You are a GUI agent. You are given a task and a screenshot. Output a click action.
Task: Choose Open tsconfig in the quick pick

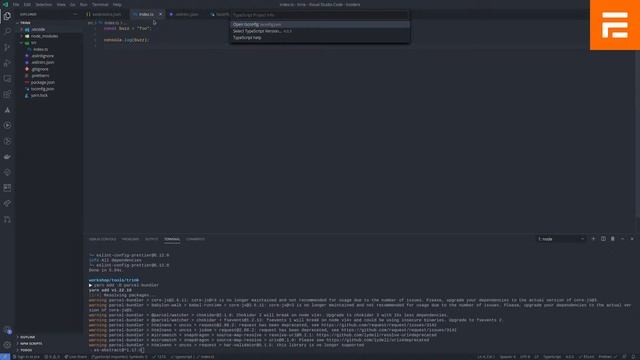click(x=320, y=24)
